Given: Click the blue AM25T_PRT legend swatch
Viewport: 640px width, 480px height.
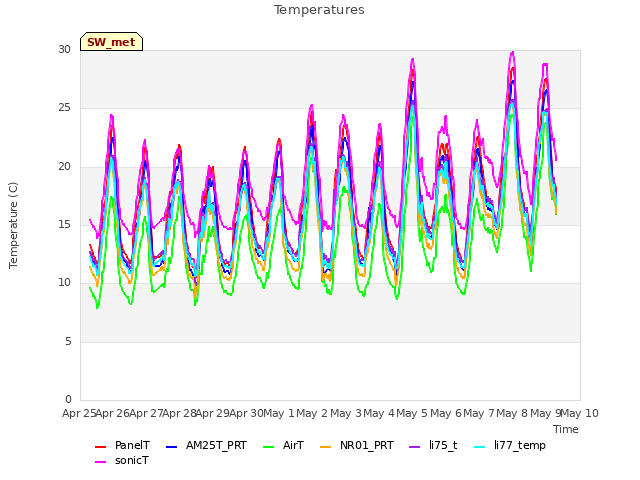Looking at the screenshot, I should pyautogui.click(x=171, y=447).
